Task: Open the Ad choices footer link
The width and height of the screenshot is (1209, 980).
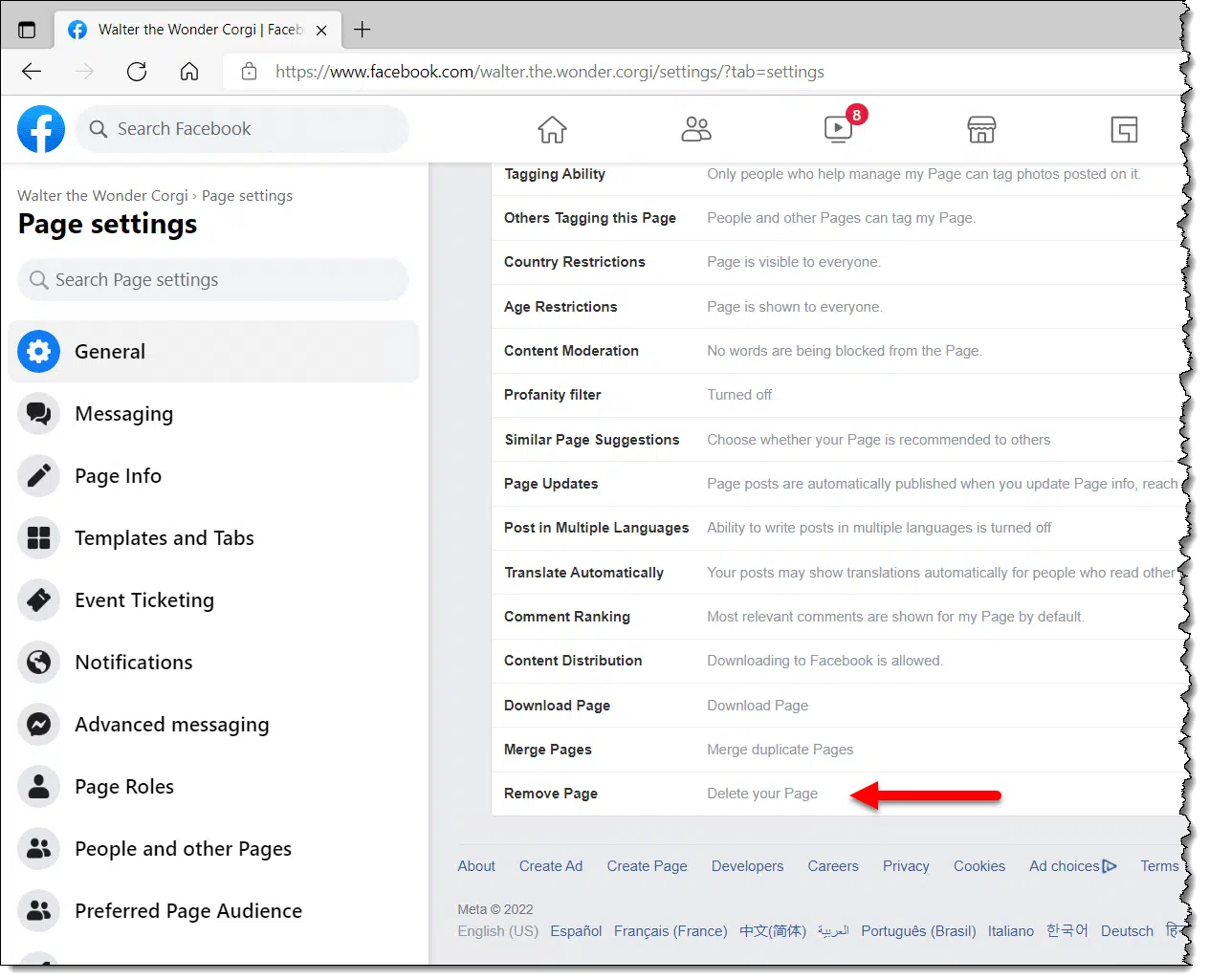Action: (1073, 866)
